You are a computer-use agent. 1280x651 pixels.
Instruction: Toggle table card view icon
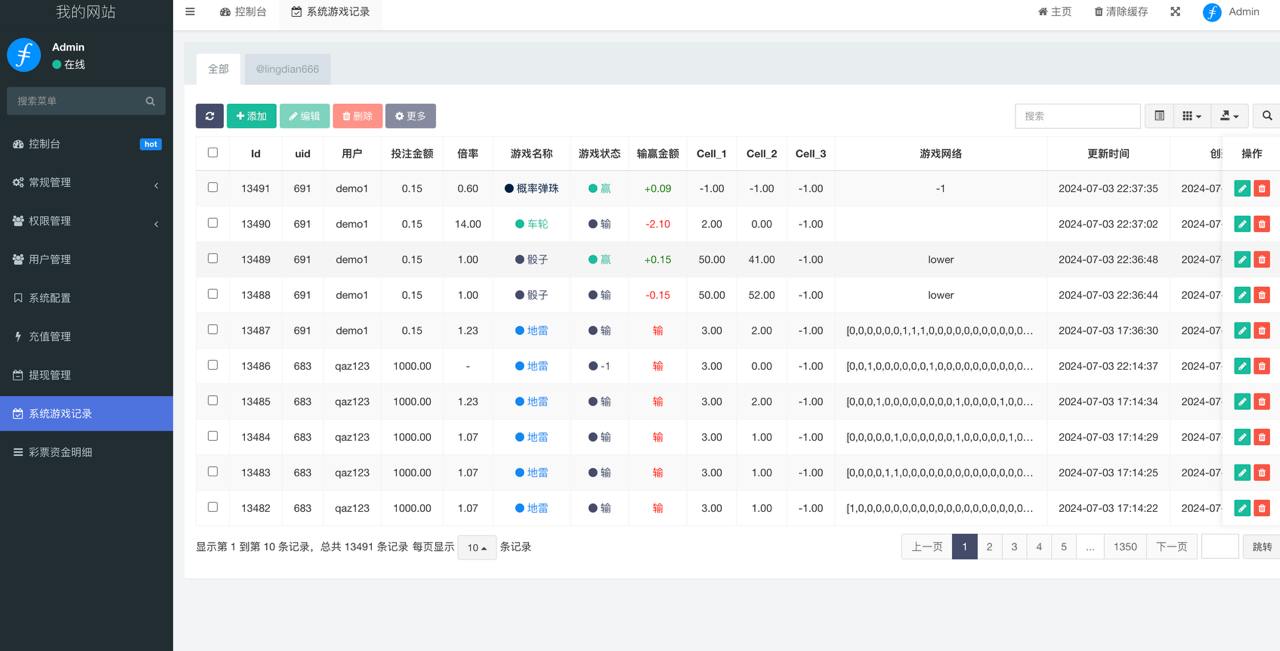tap(1159, 116)
